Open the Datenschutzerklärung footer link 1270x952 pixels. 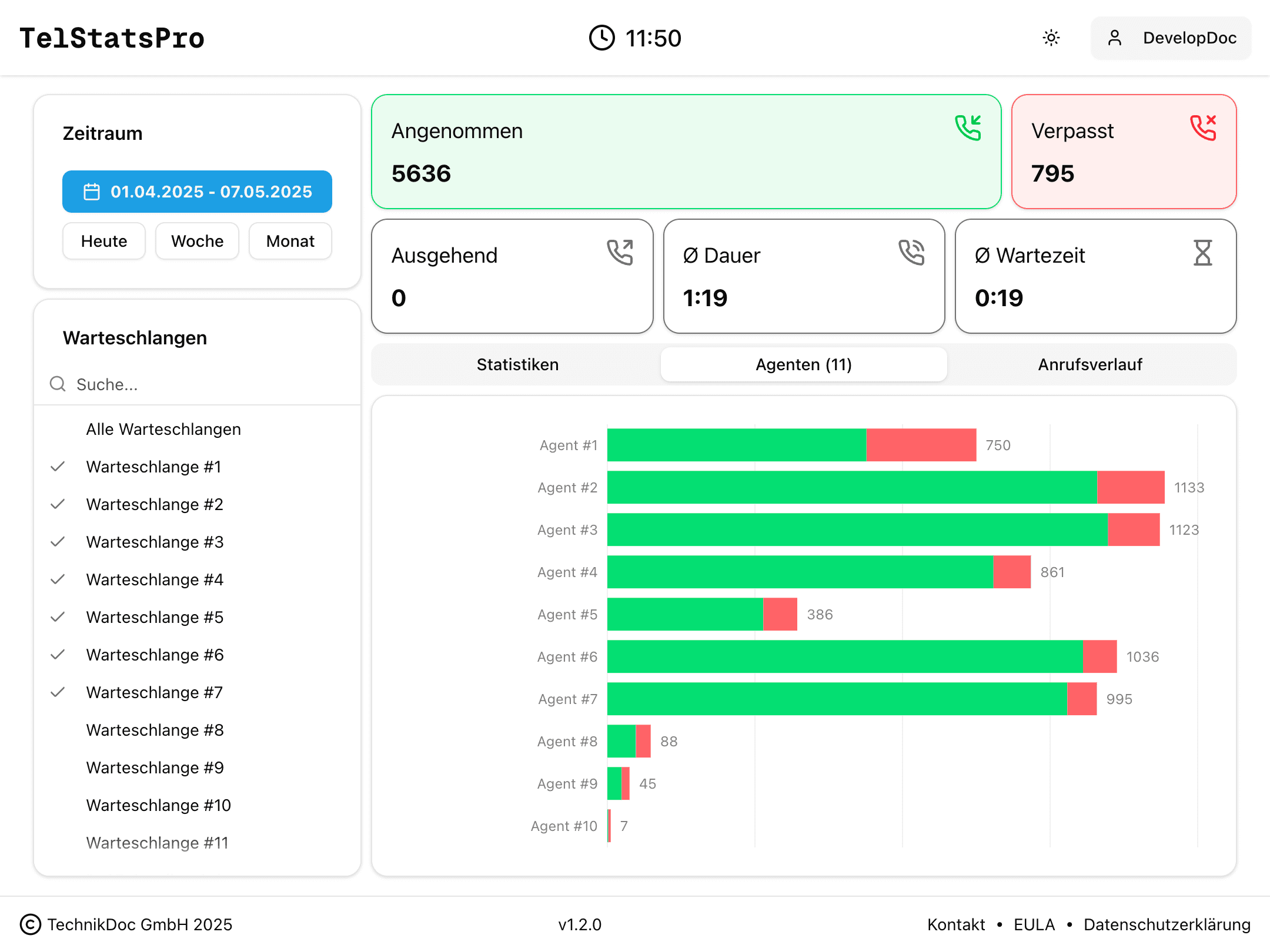(1167, 924)
